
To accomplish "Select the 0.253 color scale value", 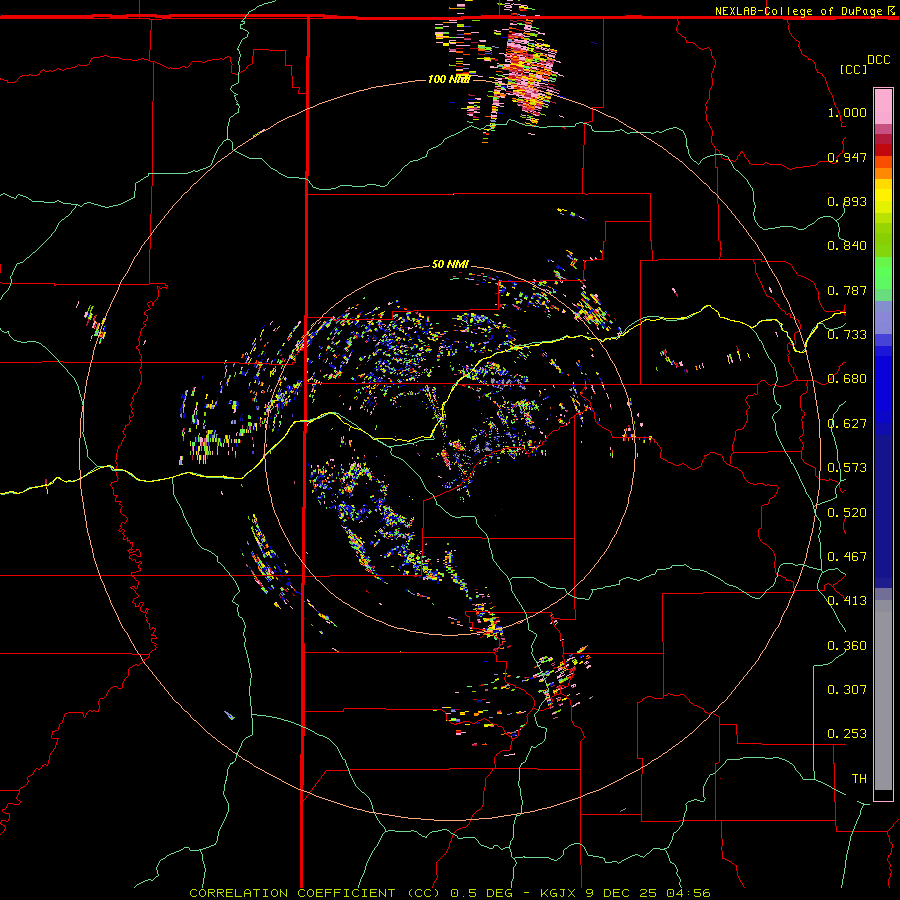I will point(847,734).
